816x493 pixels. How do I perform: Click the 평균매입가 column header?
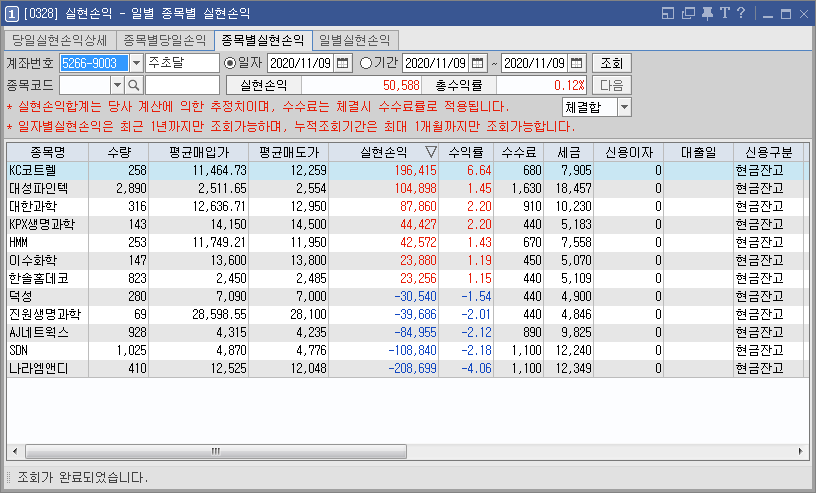pyautogui.click(x=199, y=153)
